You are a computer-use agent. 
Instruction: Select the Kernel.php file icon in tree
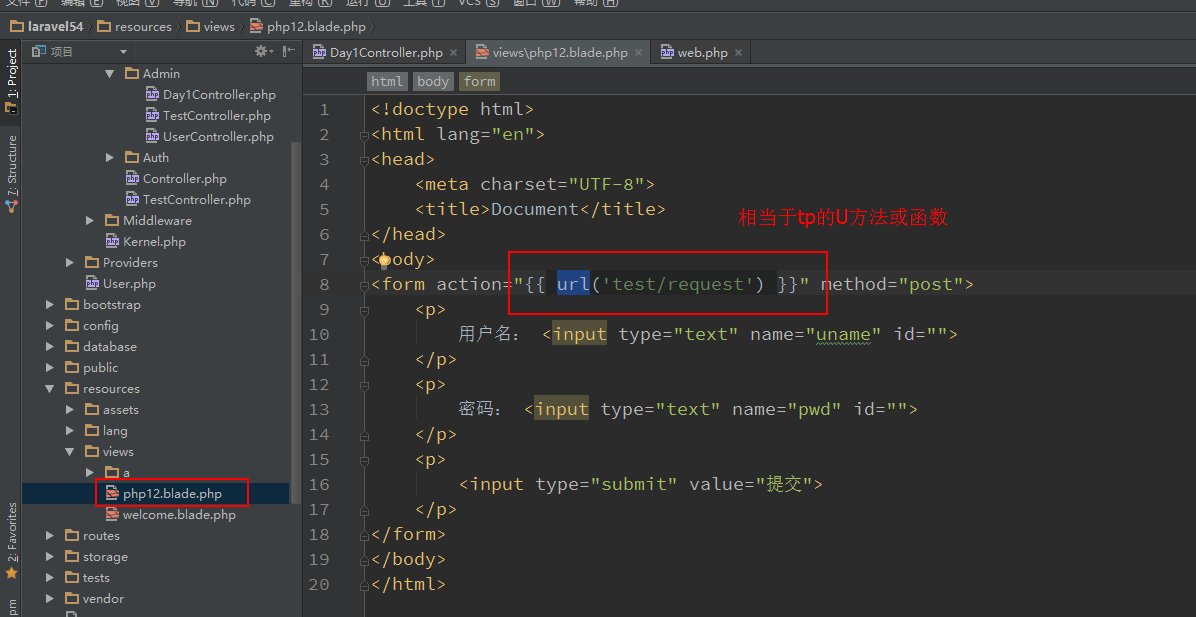(112, 242)
